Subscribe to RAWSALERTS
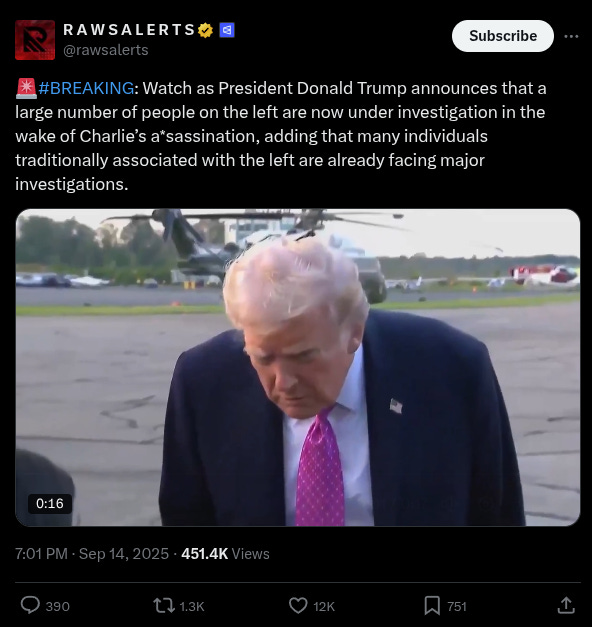 point(503,36)
